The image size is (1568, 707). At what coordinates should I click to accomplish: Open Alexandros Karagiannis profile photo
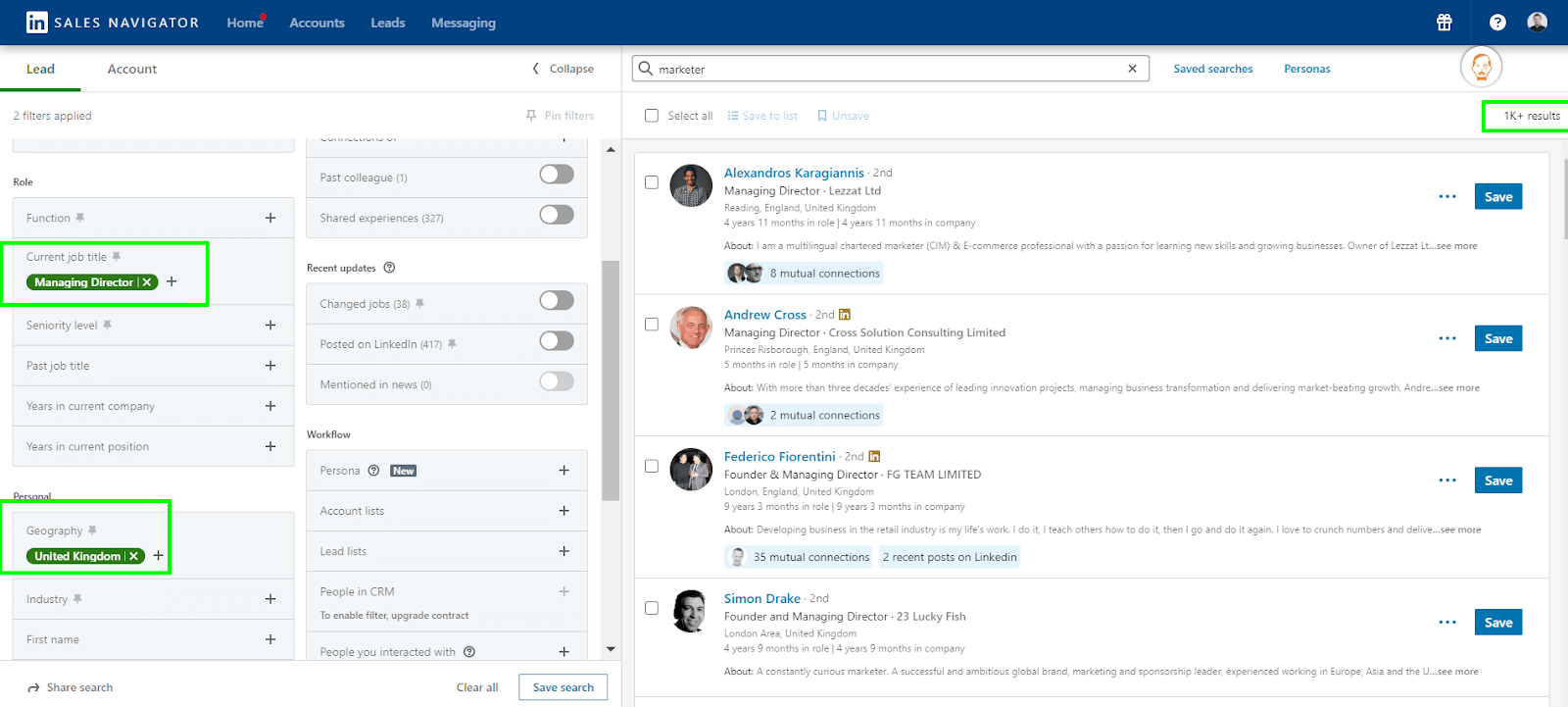pyautogui.click(x=691, y=185)
